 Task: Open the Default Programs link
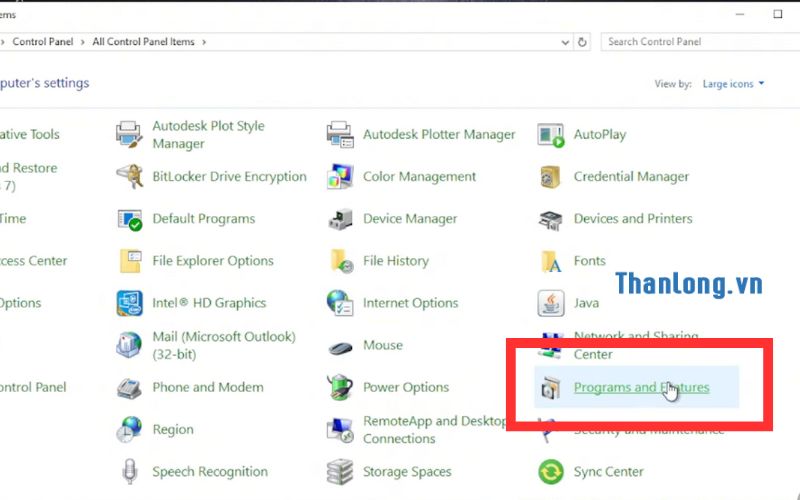(x=204, y=219)
